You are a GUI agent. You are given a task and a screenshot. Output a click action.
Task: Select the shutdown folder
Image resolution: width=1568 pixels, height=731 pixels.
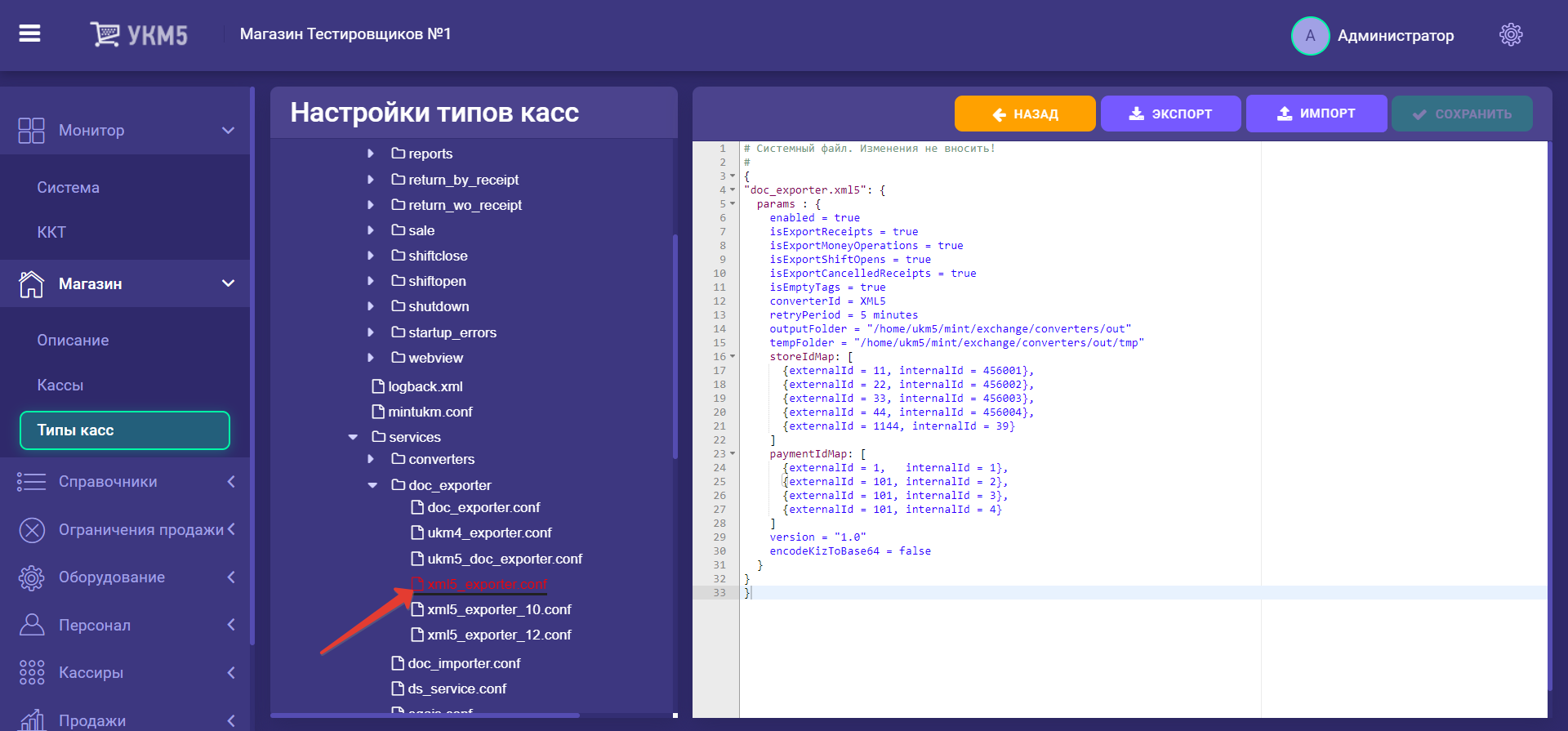pos(439,306)
